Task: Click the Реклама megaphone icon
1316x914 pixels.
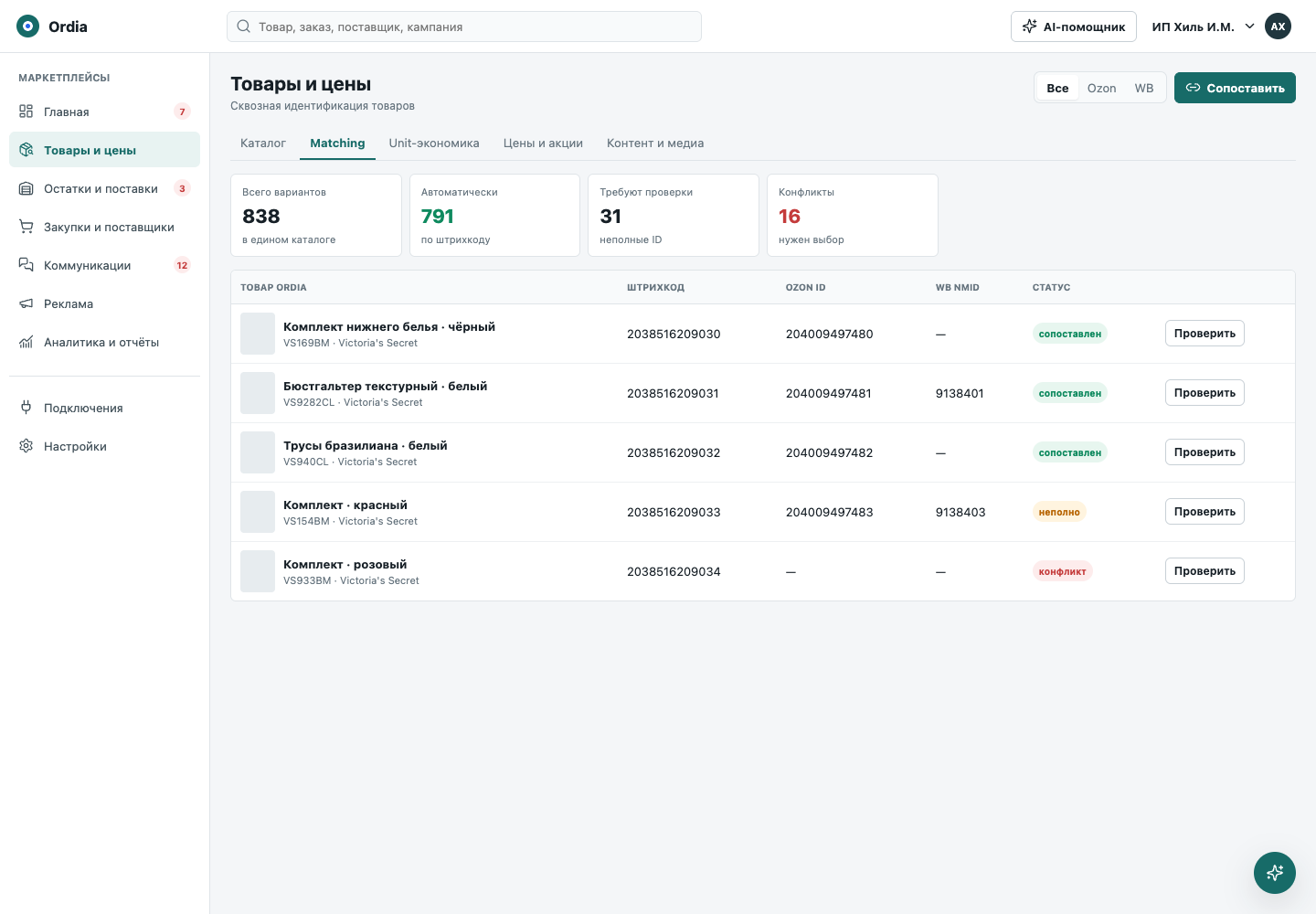Action: click(27, 303)
